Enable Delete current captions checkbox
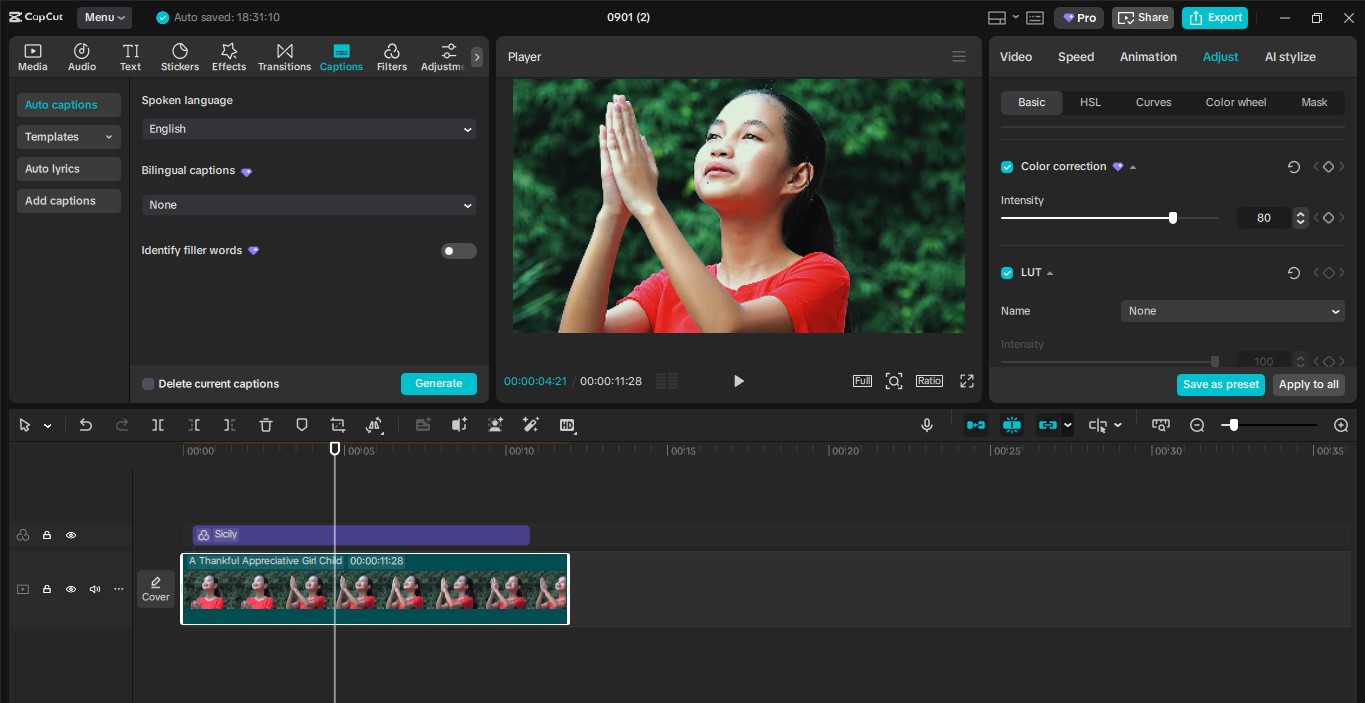Viewport: 1365px width, 703px height. tap(148, 384)
